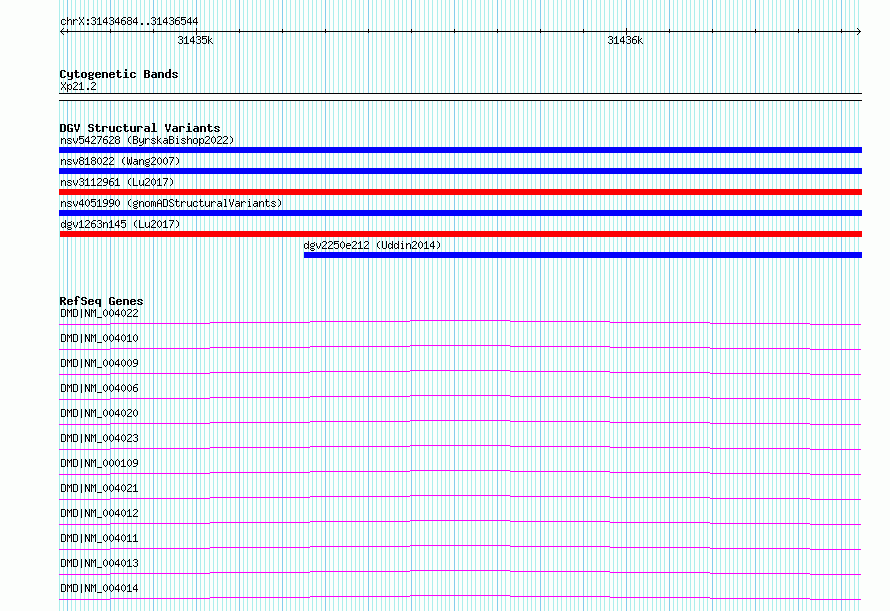The height and width of the screenshot is (611, 890).
Task: Click the DMD|NM_004011 transcript label
Action: click(x=99, y=538)
